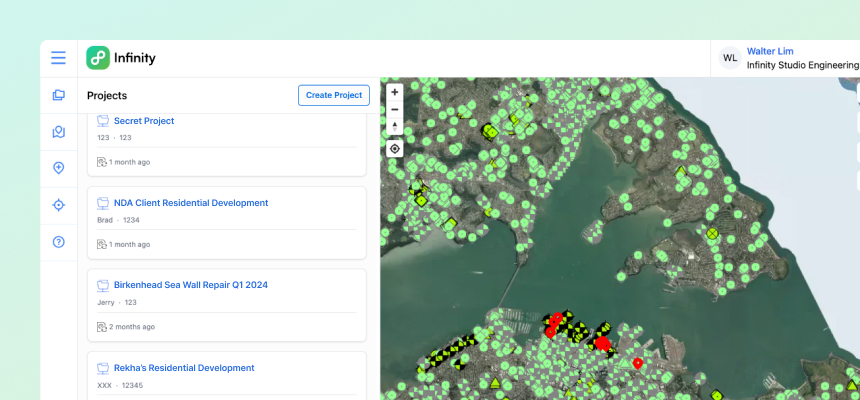Viewport: 860px width, 400px height.
Task: Click the WL user avatar
Action: click(x=730, y=58)
